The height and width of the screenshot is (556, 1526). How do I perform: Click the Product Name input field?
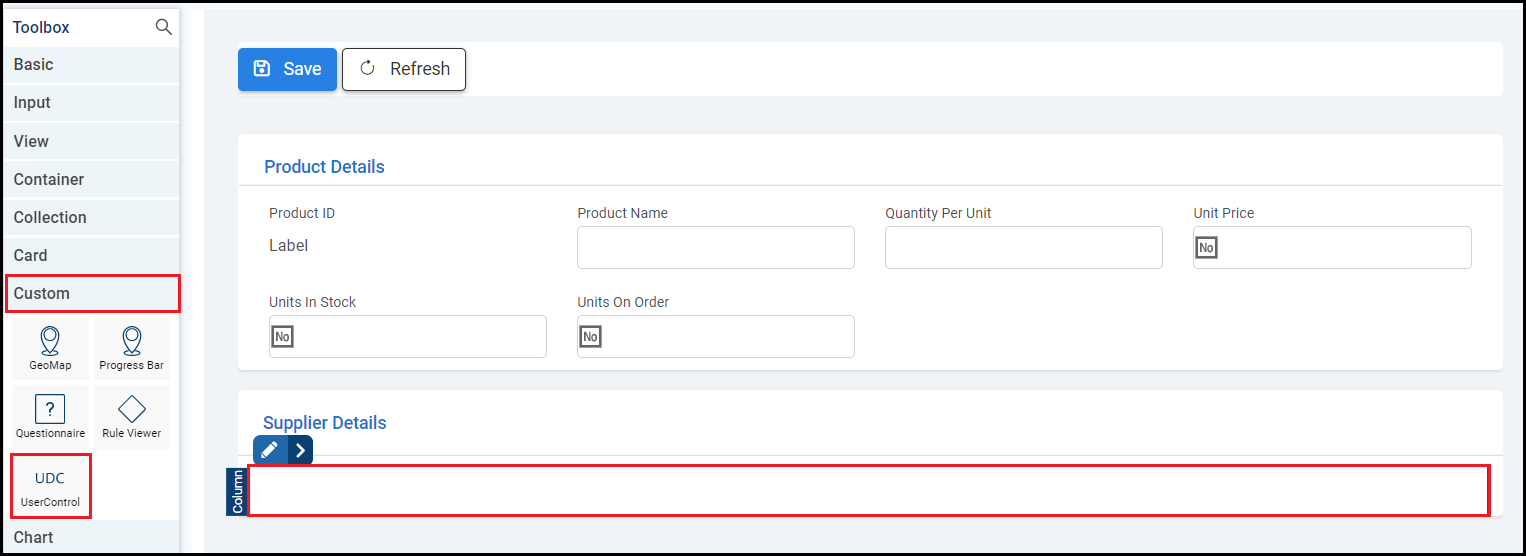click(x=715, y=247)
